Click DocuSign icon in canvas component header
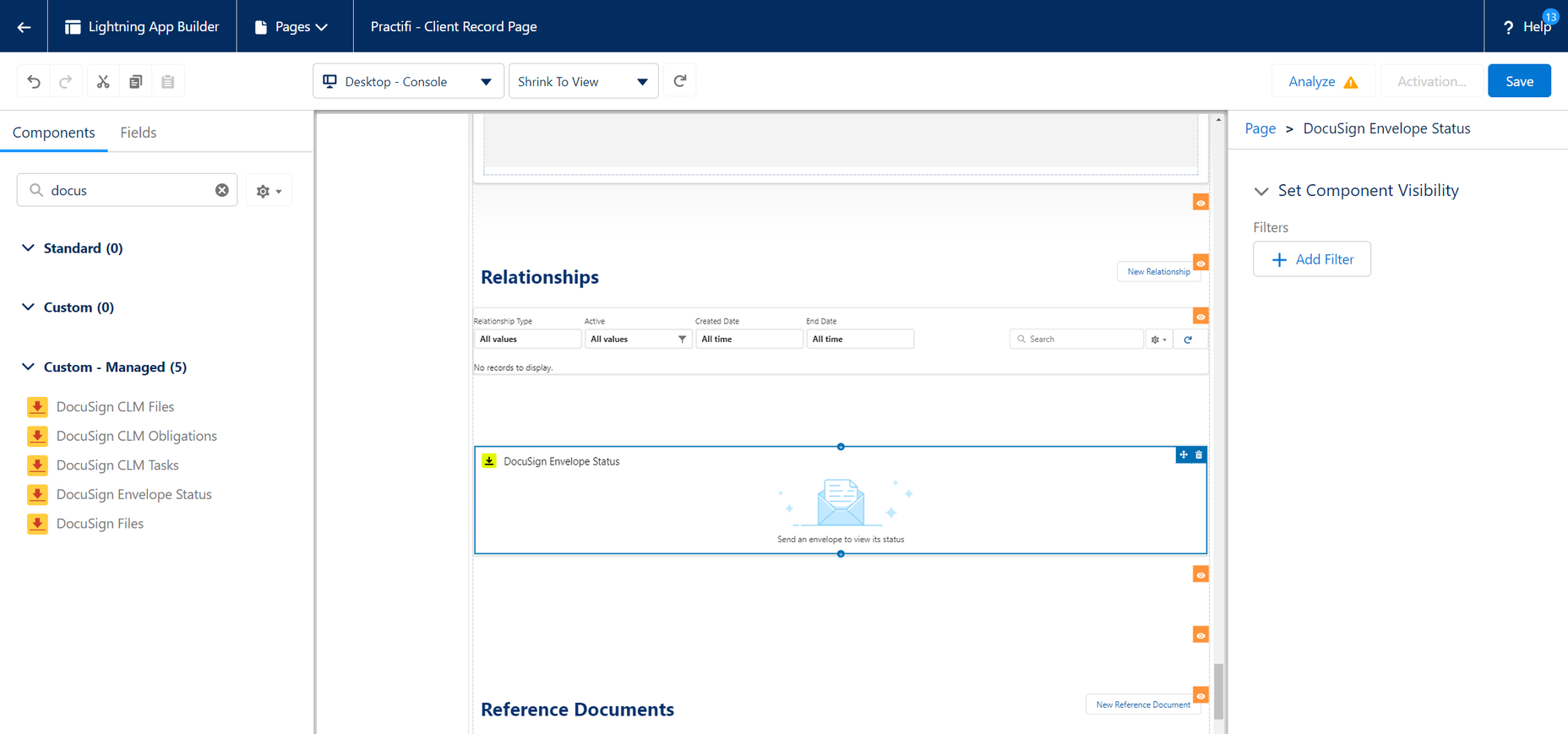Image resolution: width=1568 pixels, height=734 pixels. pyautogui.click(x=489, y=460)
